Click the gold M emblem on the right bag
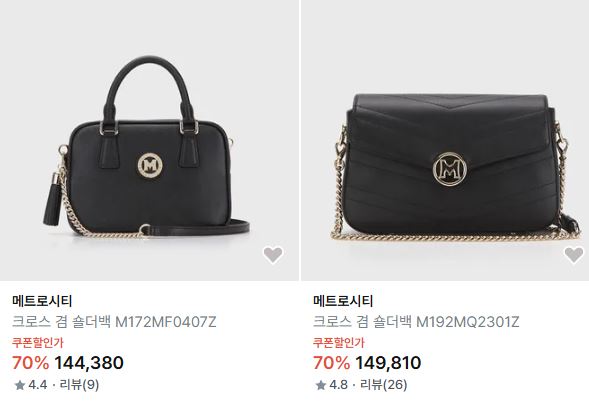The image size is (589, 406). (450, 169)
